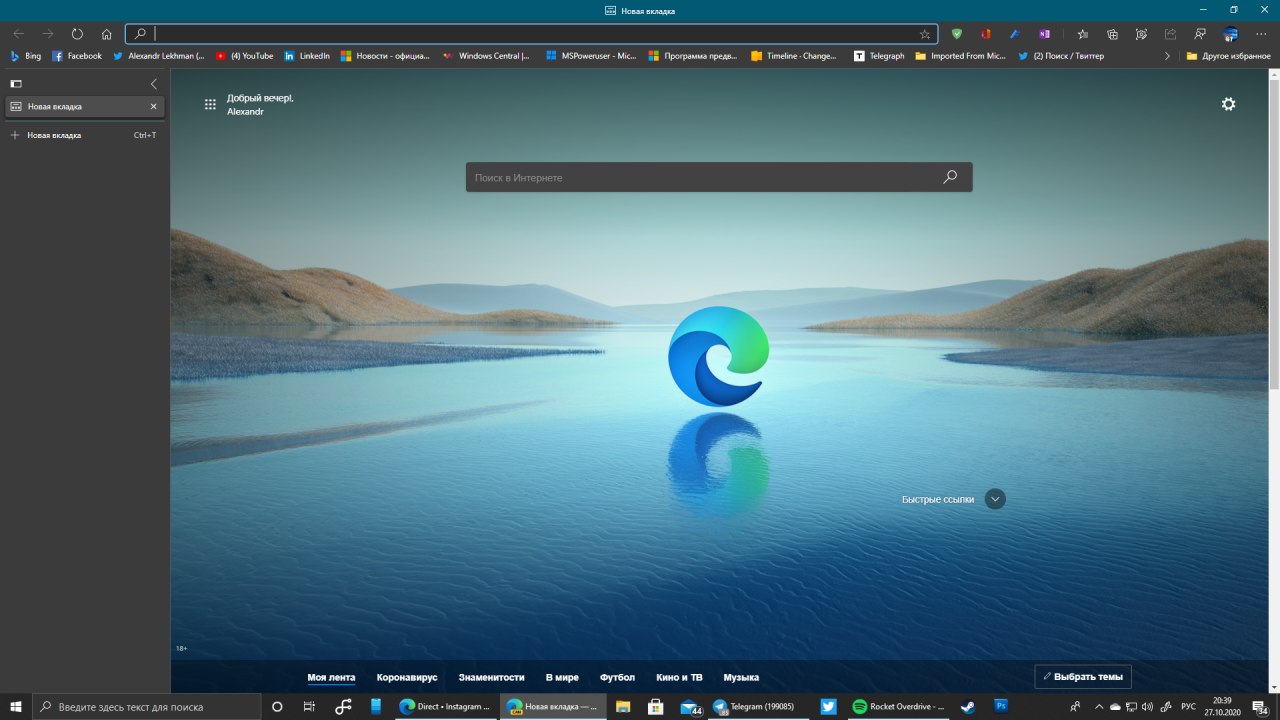The width and height of the screenshot is (1280, 720).
Task: Open the В мире news tab
Action: [x=562, y=678]
